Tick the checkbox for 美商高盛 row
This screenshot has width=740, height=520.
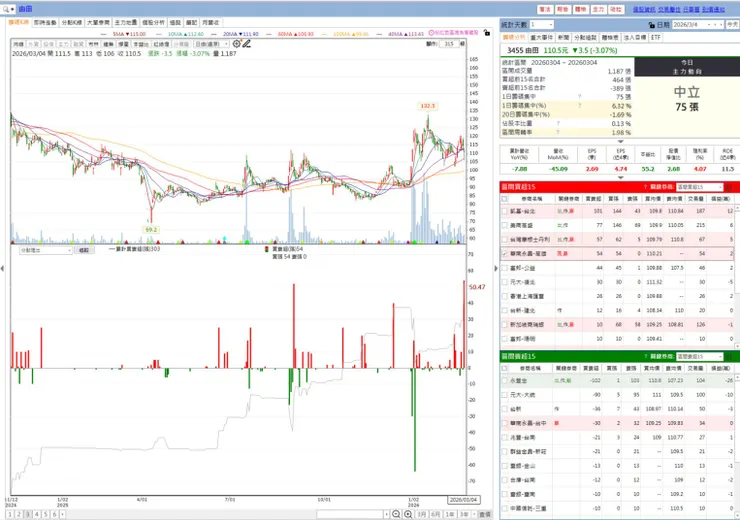505,225
